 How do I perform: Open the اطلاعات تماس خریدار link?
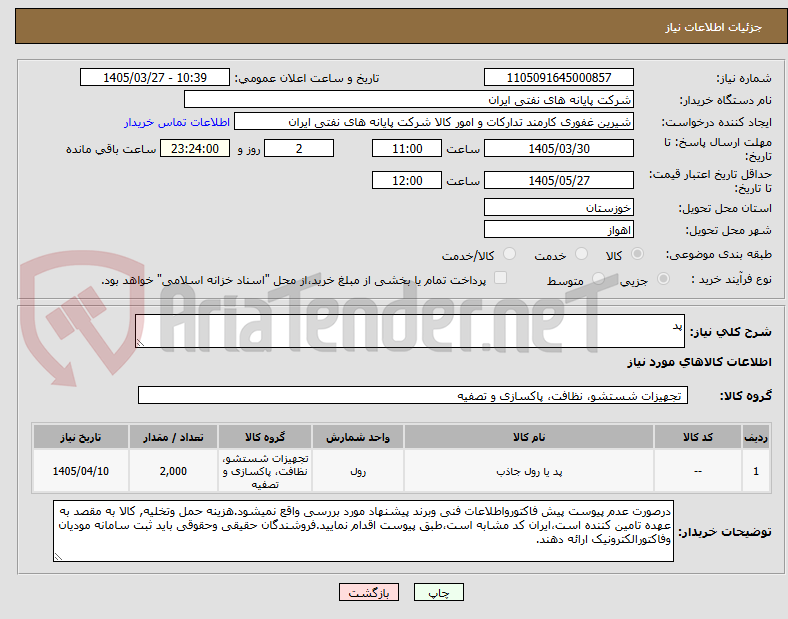177,122
